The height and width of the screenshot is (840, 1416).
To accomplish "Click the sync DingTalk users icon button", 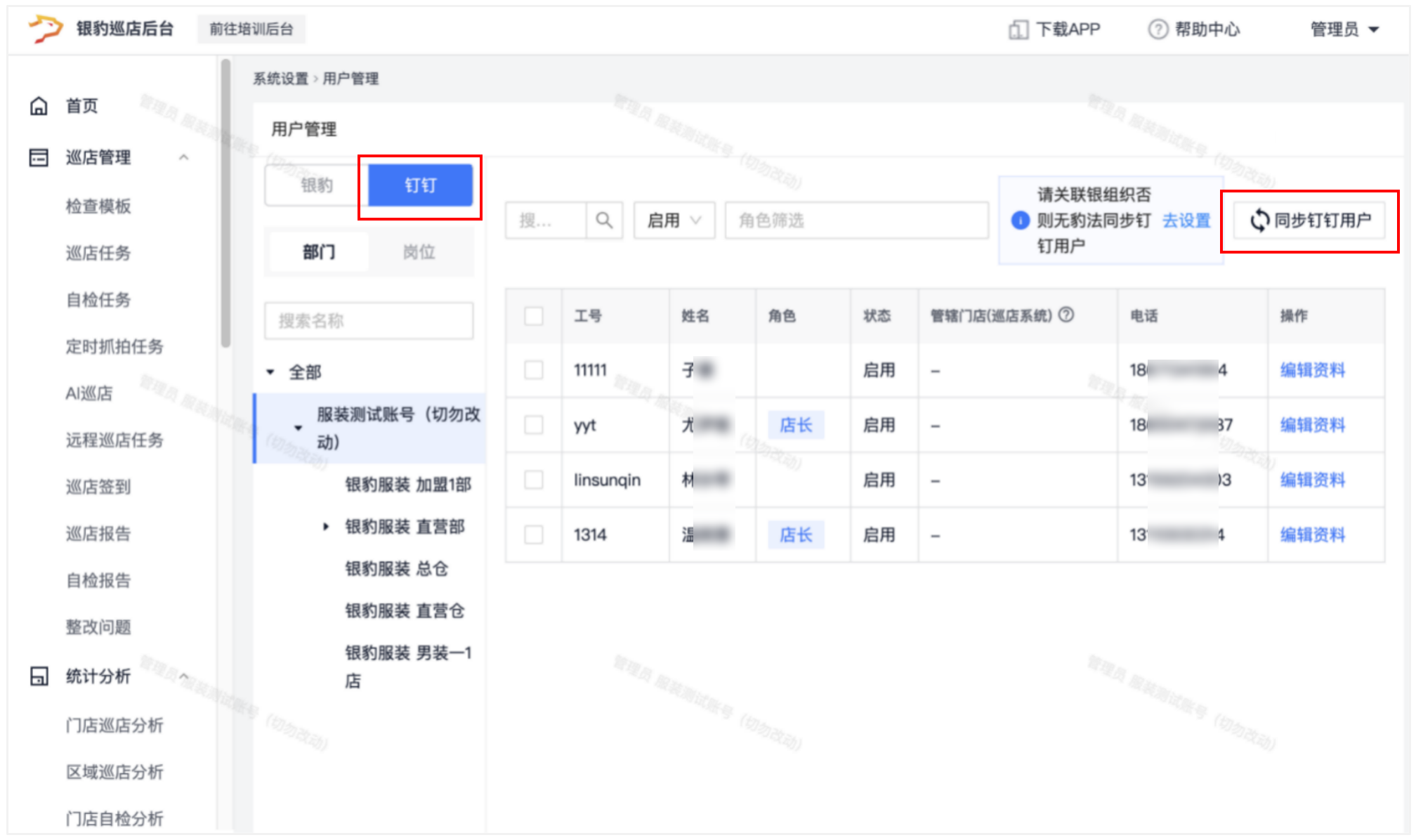I will click(1259, 221).
